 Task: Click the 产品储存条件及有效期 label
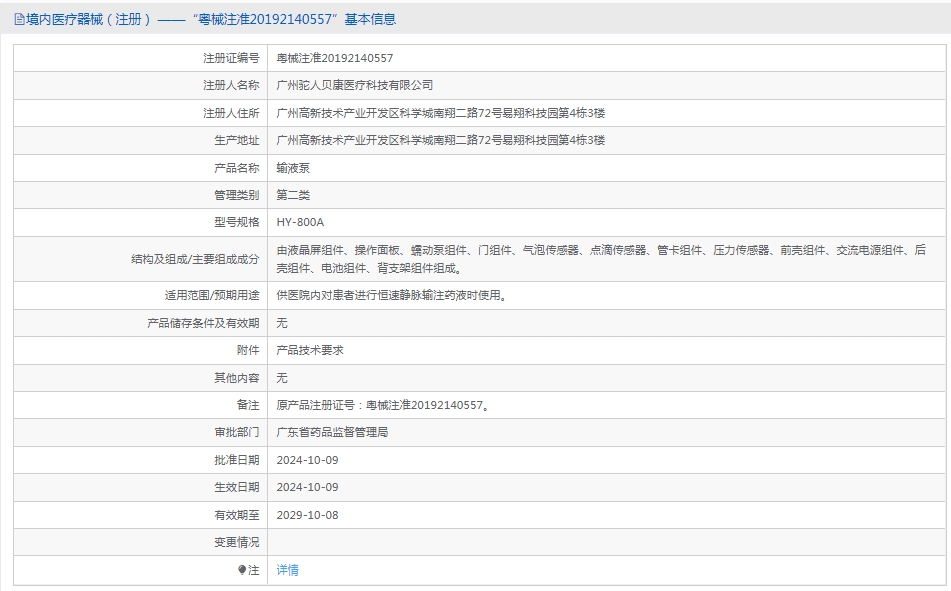(x=203, y=323)
